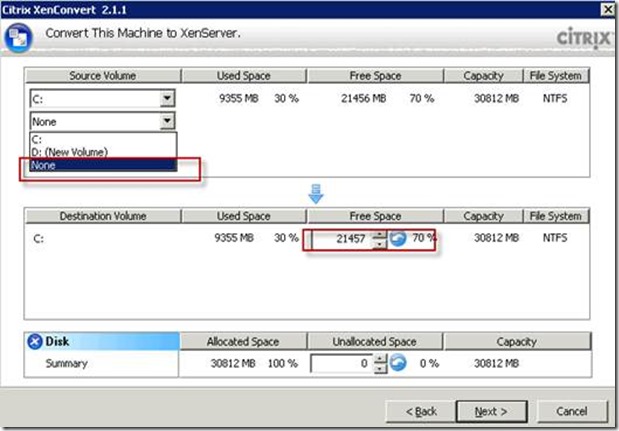The height and width of the screenshot is (431, 619).
Task: Close the XenConvert window
Action: point(608,9)
